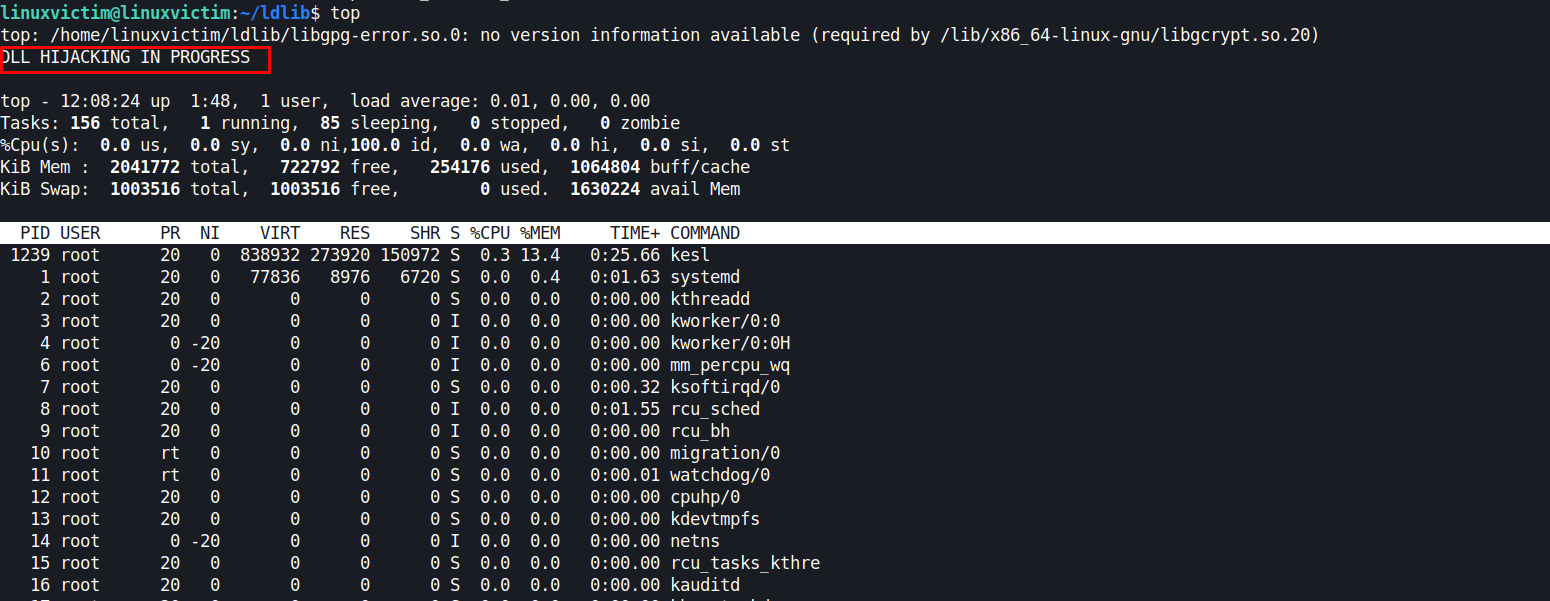Image resolution: width=1550 pixels, height=601 pixels.
Task: Click the kesl process row
Action: 690,254
